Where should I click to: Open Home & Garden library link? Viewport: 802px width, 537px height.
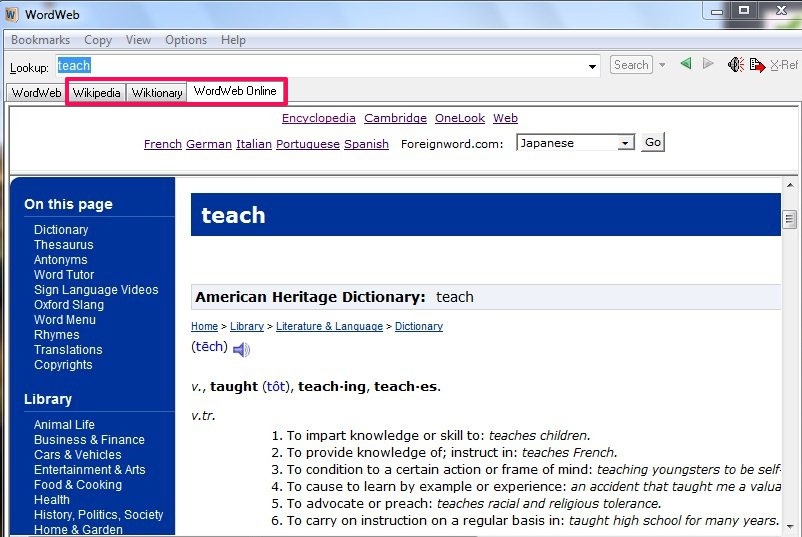[78, 530]
